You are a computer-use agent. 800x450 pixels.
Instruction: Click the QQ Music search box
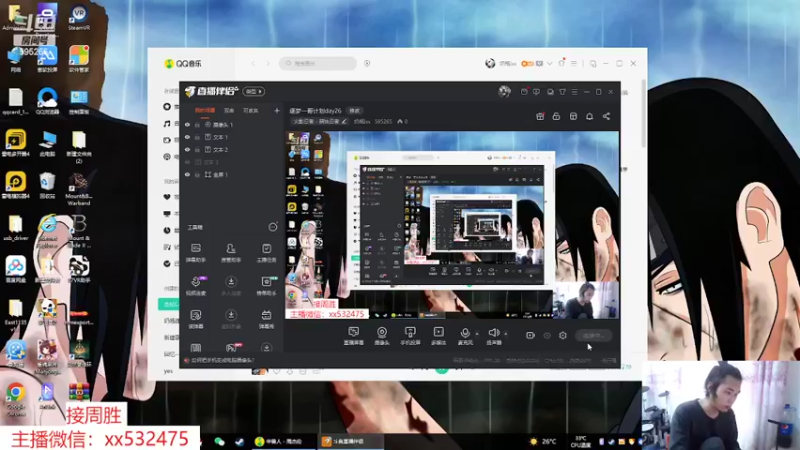click(x=317, y=63)
